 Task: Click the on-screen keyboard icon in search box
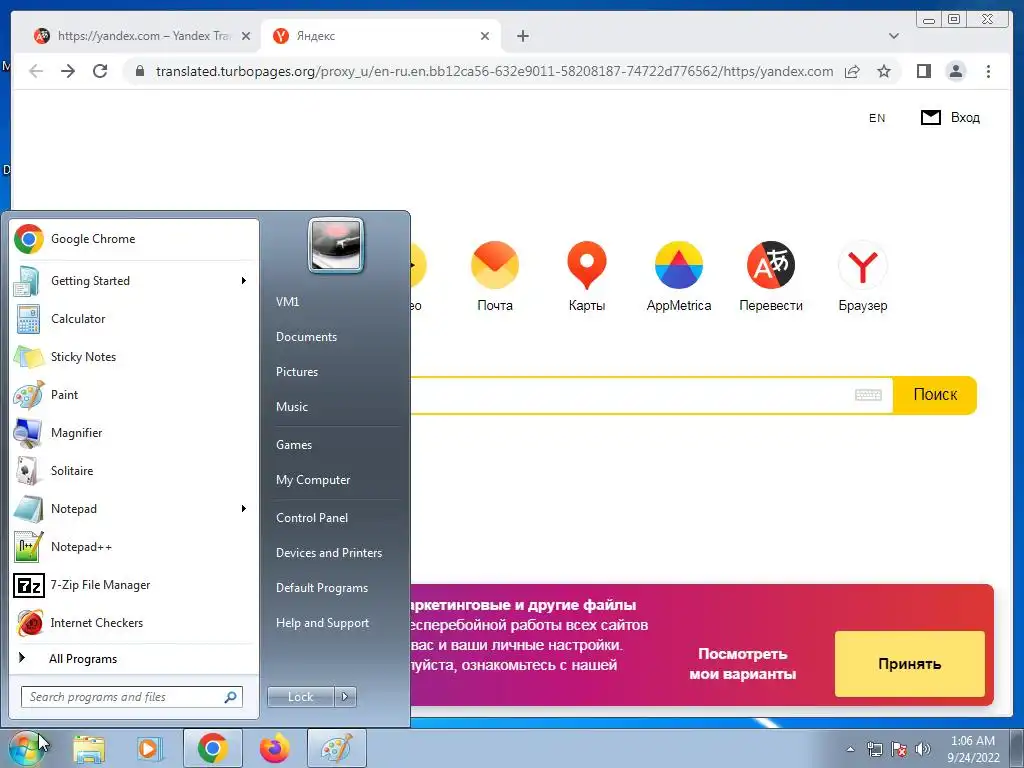pos(868,395)
